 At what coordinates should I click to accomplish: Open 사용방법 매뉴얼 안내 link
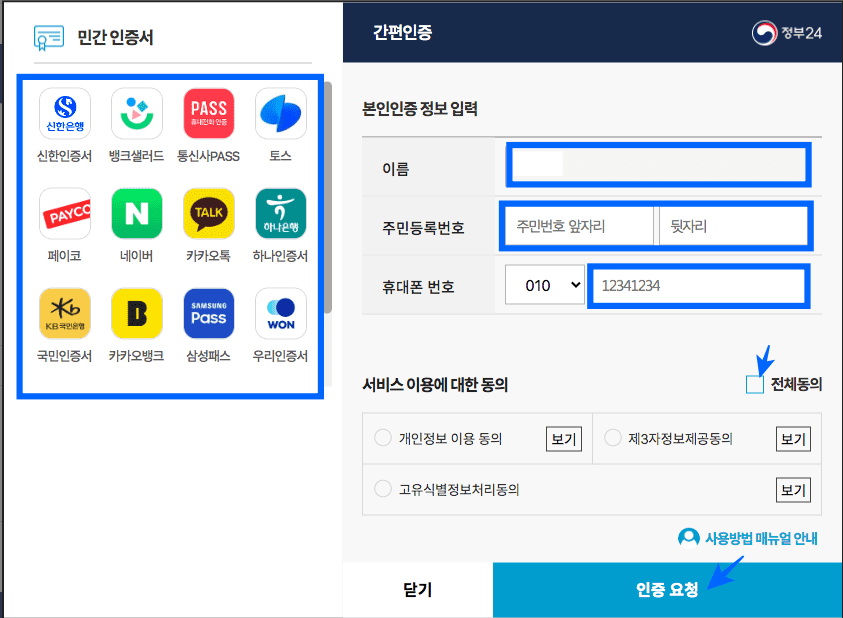(761, 538)
